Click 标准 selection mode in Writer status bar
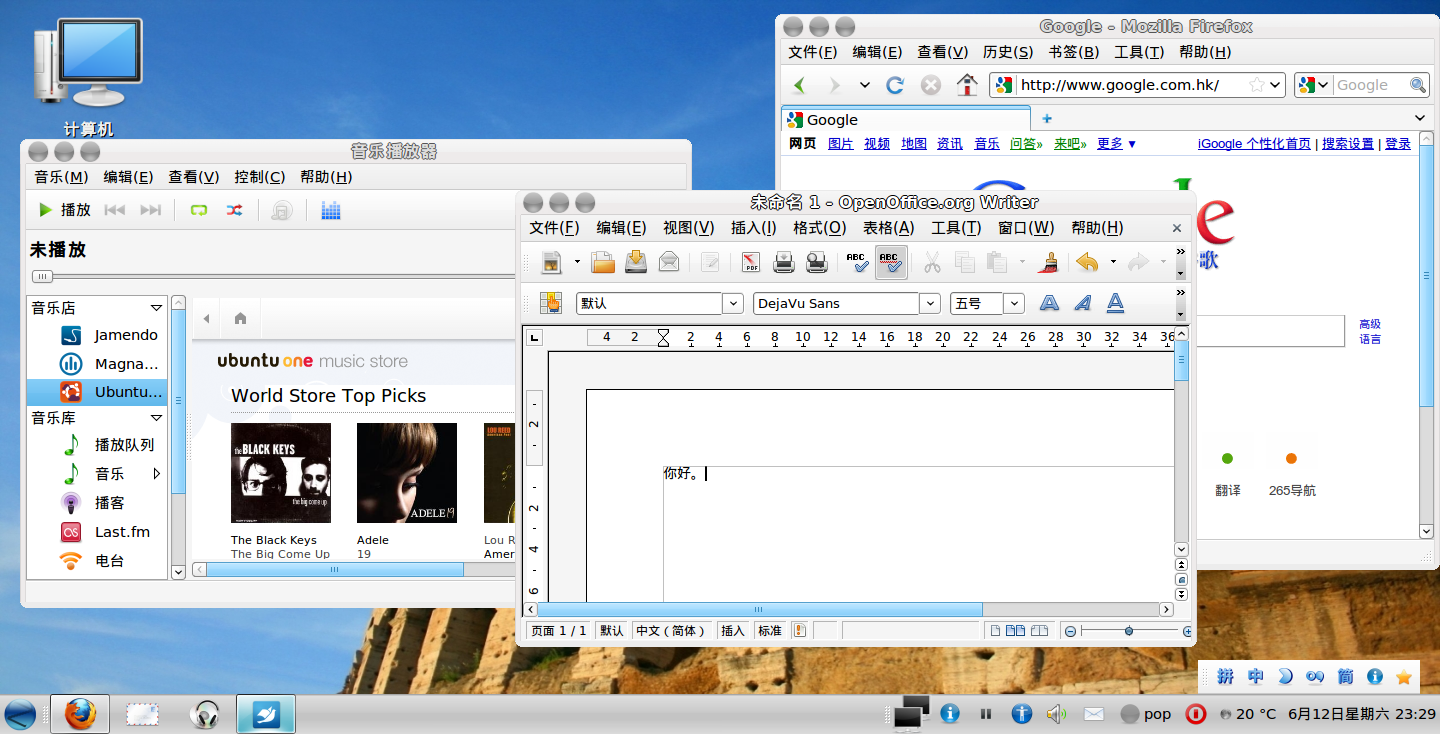Screen dimensions: 1440x734 (x=770, y=630)
